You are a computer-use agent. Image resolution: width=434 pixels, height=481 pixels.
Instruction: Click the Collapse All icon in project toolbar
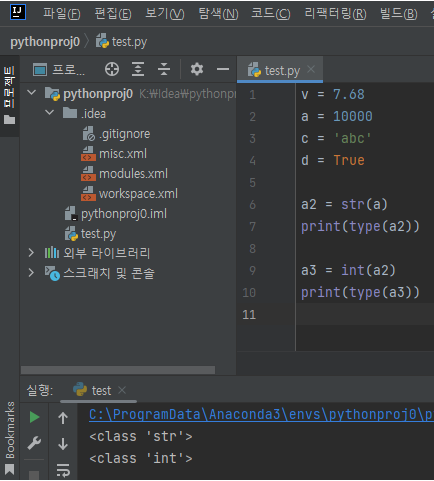[164, 69]
